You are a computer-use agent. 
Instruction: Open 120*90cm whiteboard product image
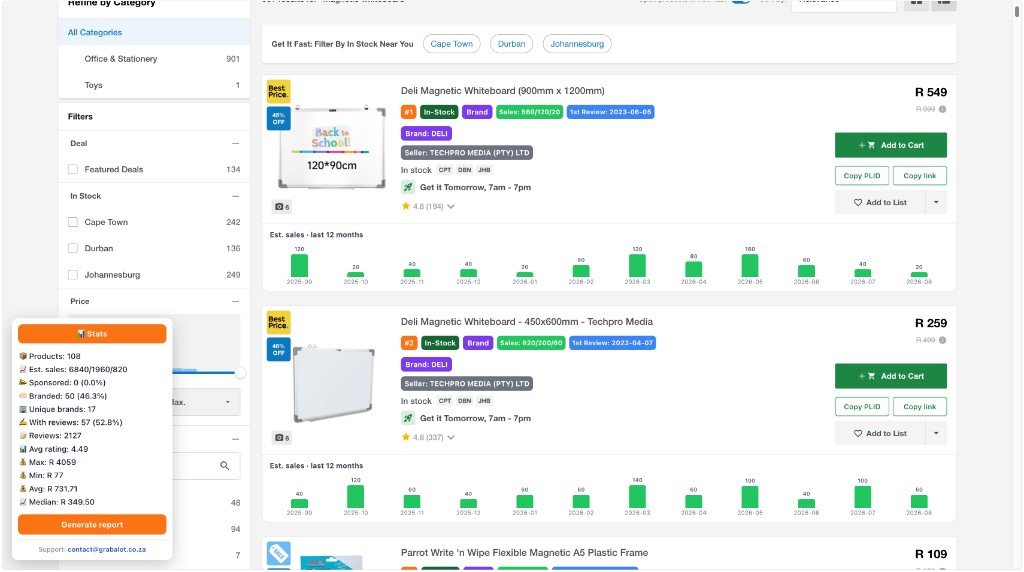332,148
